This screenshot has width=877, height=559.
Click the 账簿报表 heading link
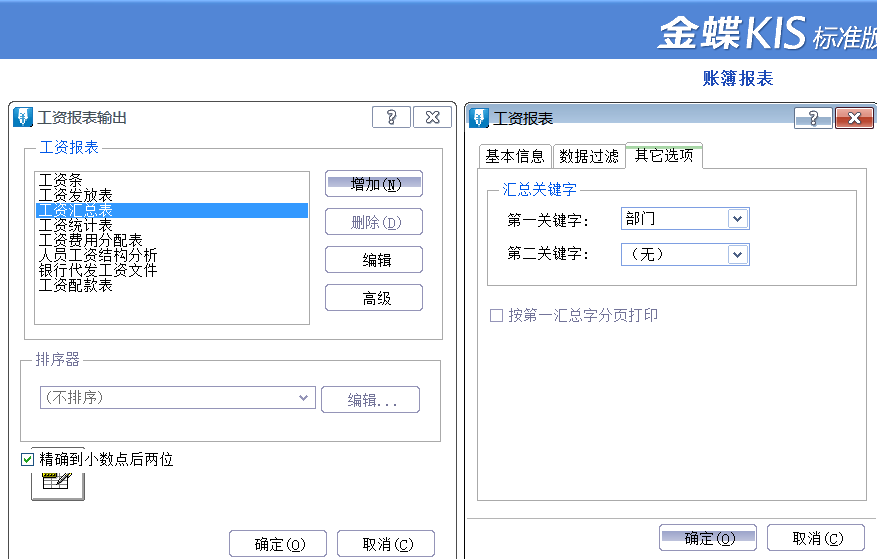coord(738,78)
